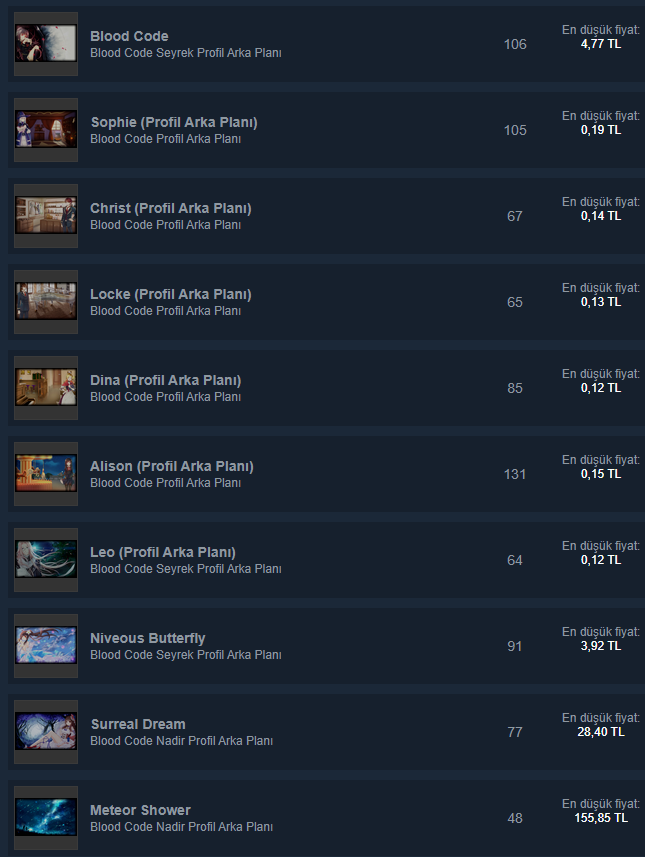Screen dimensions: 645x857
Task: Click the 131 quantity for Alison
Action: pyautogui.click(x=515, y=474)
